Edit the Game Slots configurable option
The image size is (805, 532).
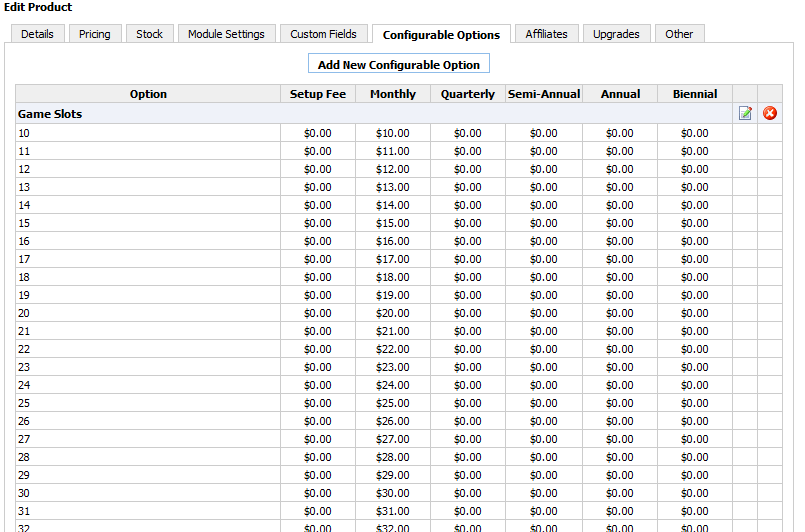745,113
